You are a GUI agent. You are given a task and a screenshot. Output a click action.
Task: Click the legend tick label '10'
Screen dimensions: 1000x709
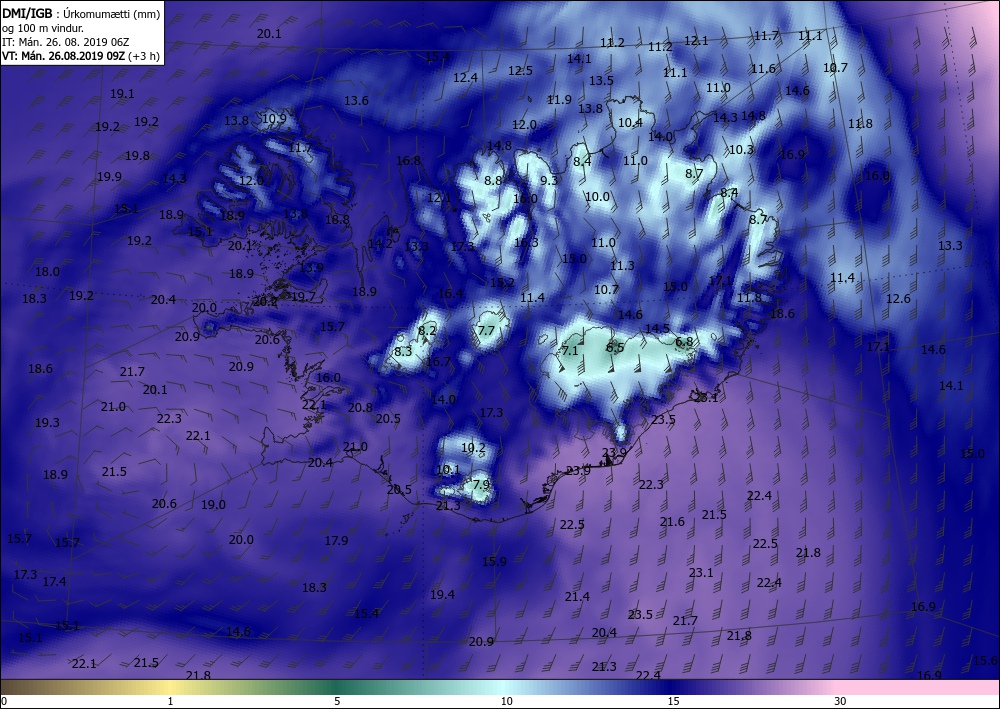506,701
